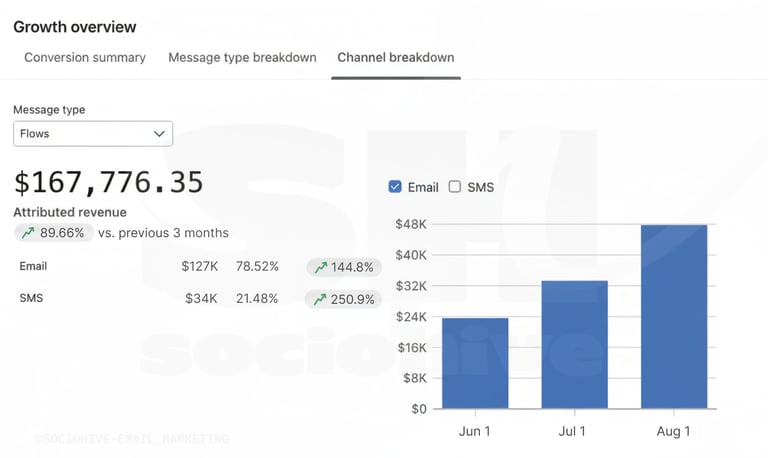The width and height of the screenshot is (768, 458).
Task: Click the SMS row revenue $34K
Action: coord(201,298)
